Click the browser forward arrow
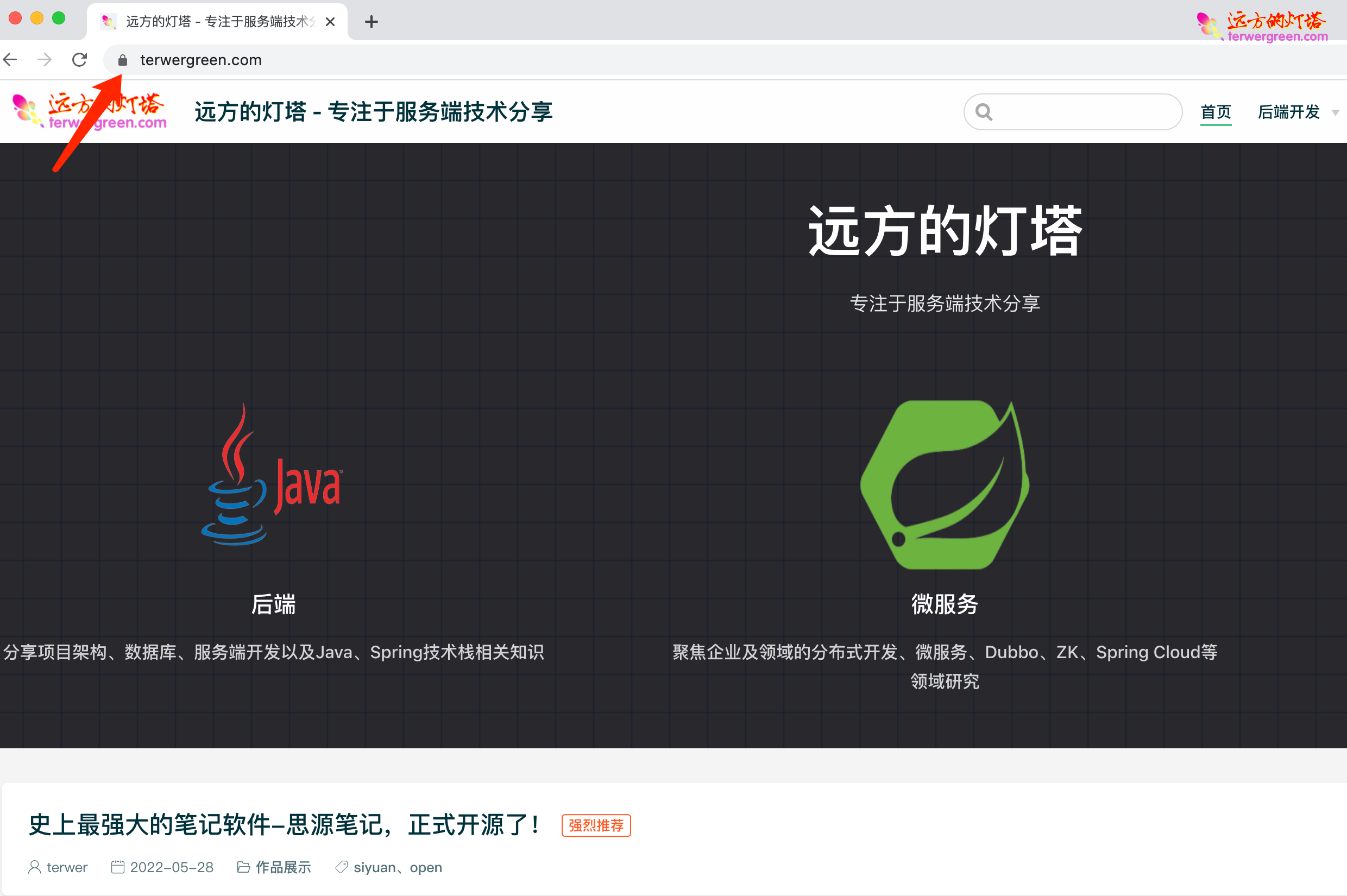Screen dimensions: 1347x896 [45, 59]
